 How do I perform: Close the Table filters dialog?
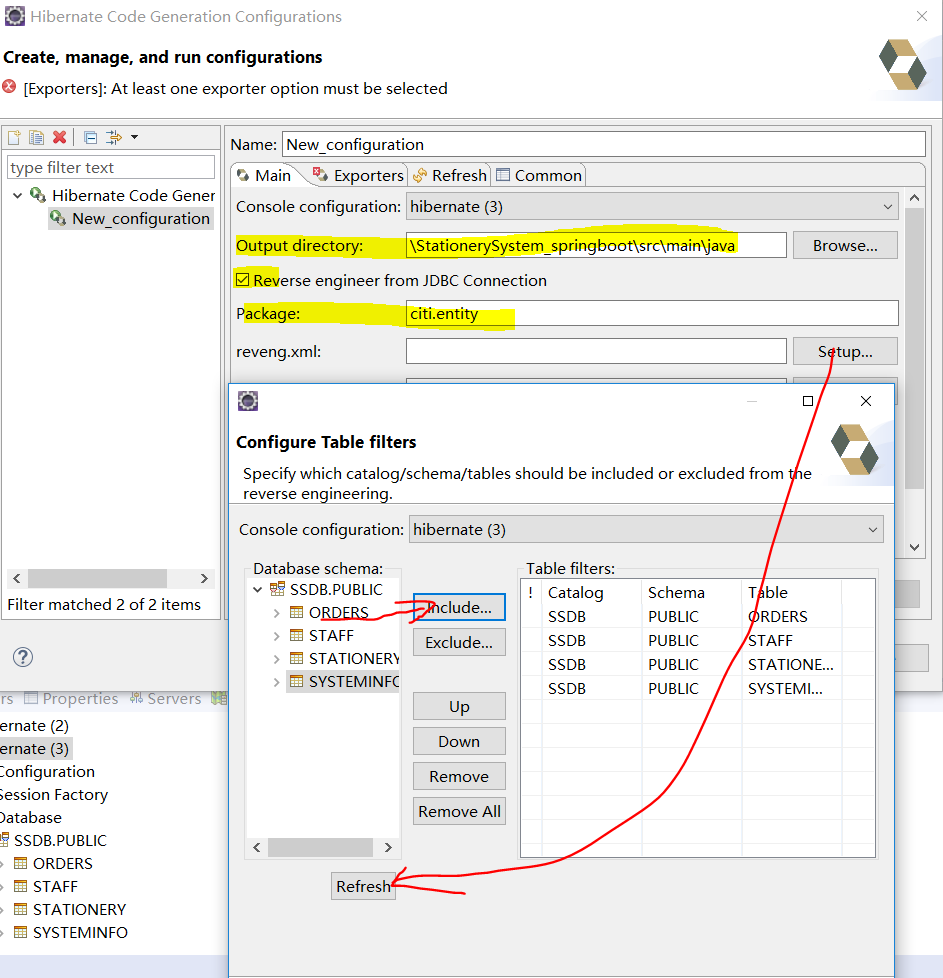pyautogui.click(x=866, y=401)
